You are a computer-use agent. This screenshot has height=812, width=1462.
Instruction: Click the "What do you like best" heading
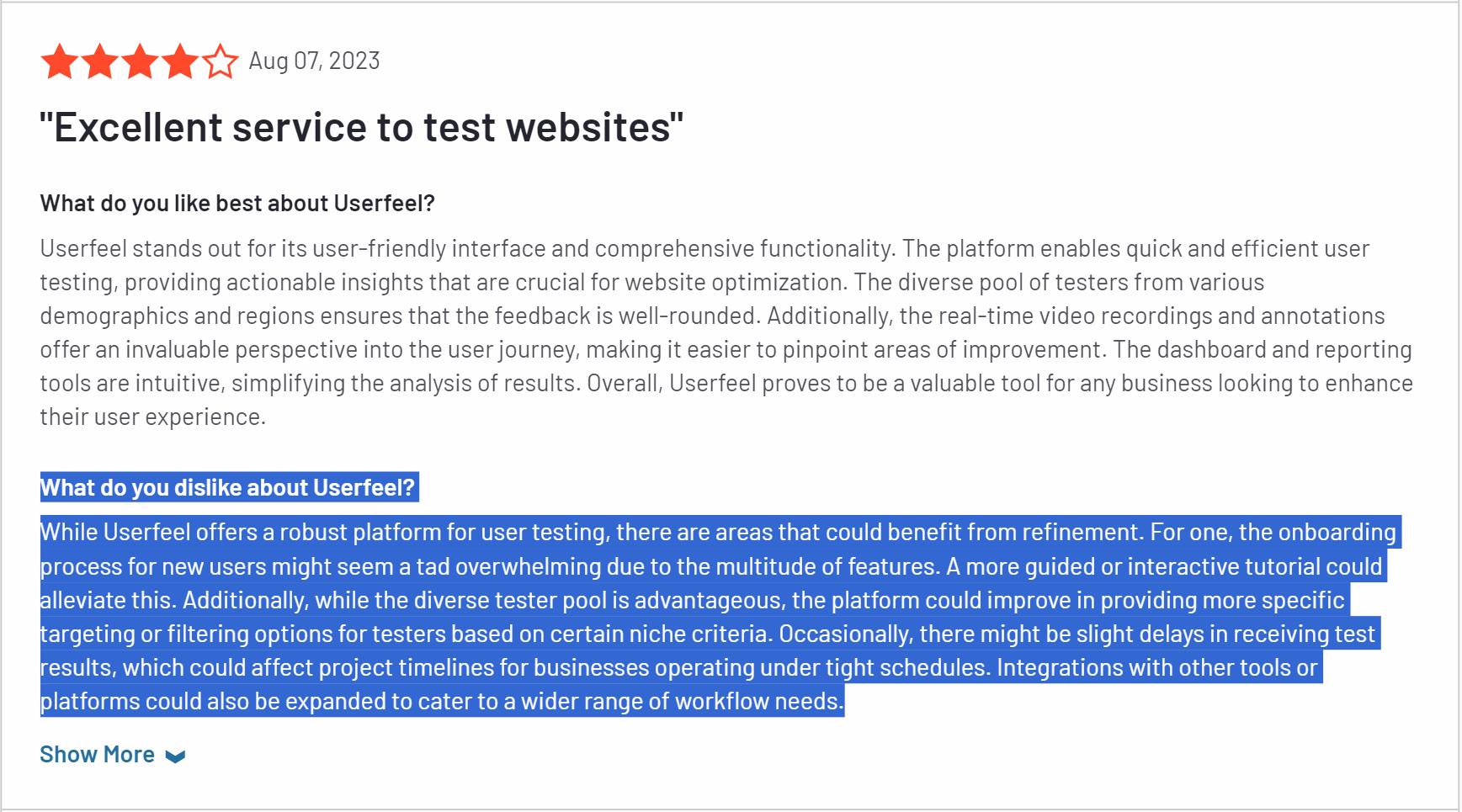pos(237,204)
